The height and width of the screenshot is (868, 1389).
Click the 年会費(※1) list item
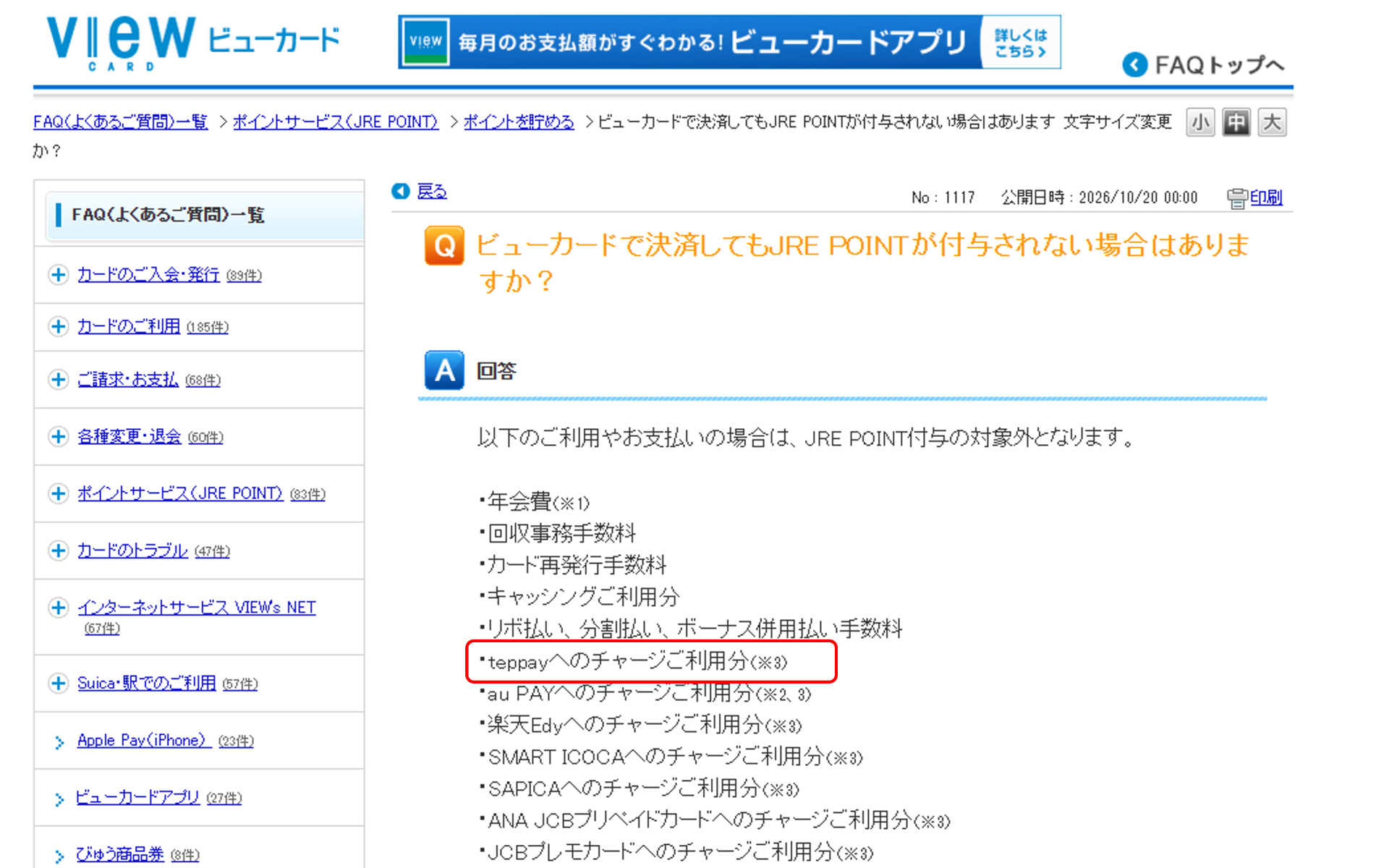coord(535,501)
